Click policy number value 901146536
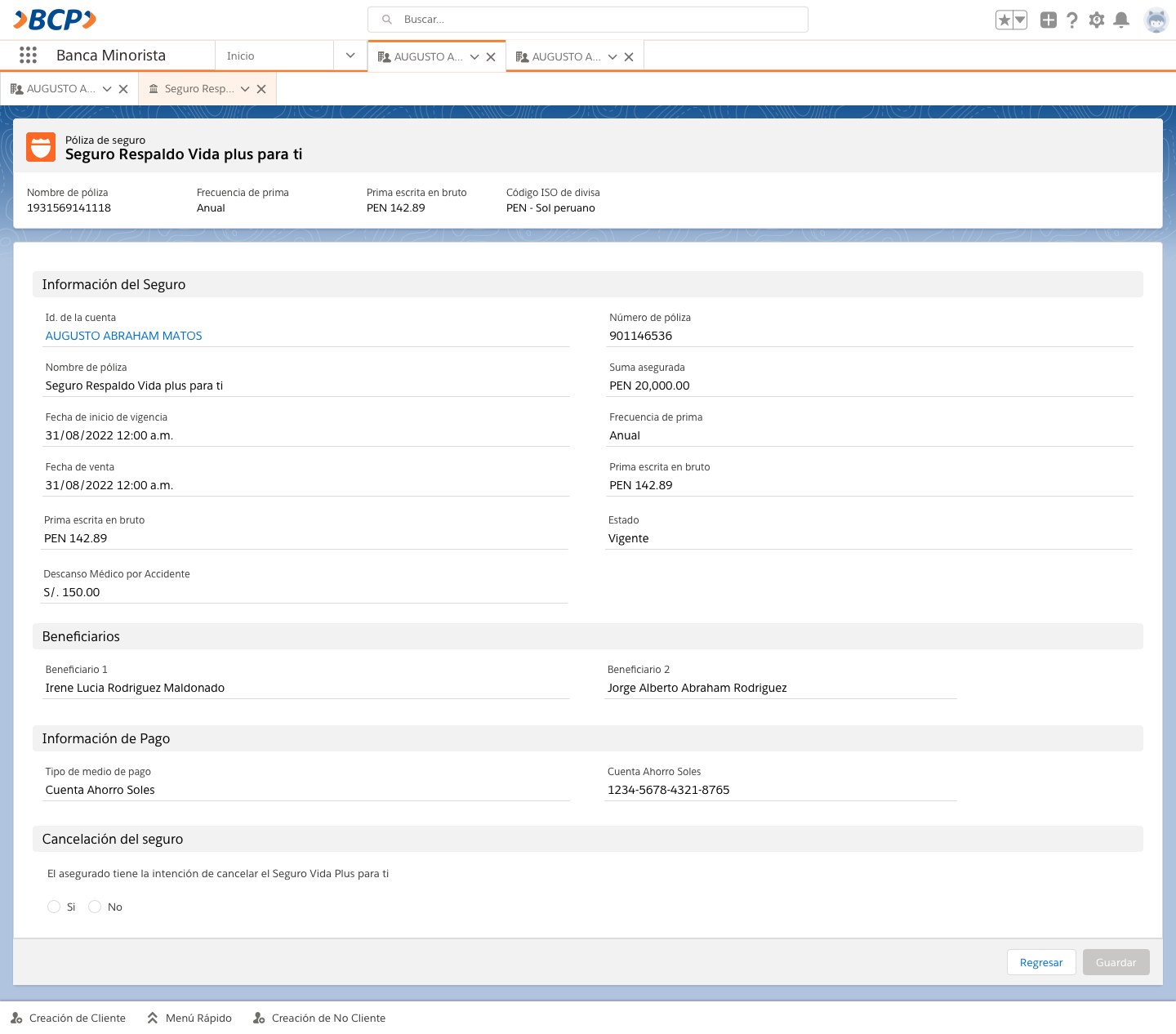1176x1034 pixels. click(641, 336)
